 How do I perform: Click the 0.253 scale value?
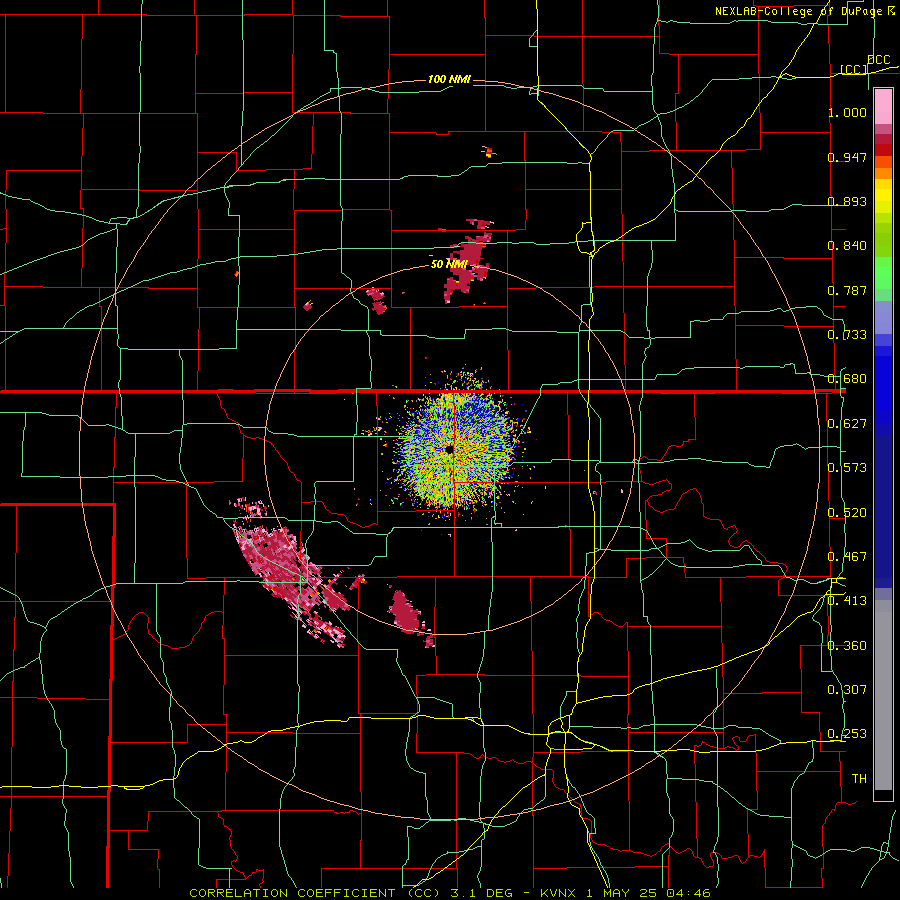(847, 734)
